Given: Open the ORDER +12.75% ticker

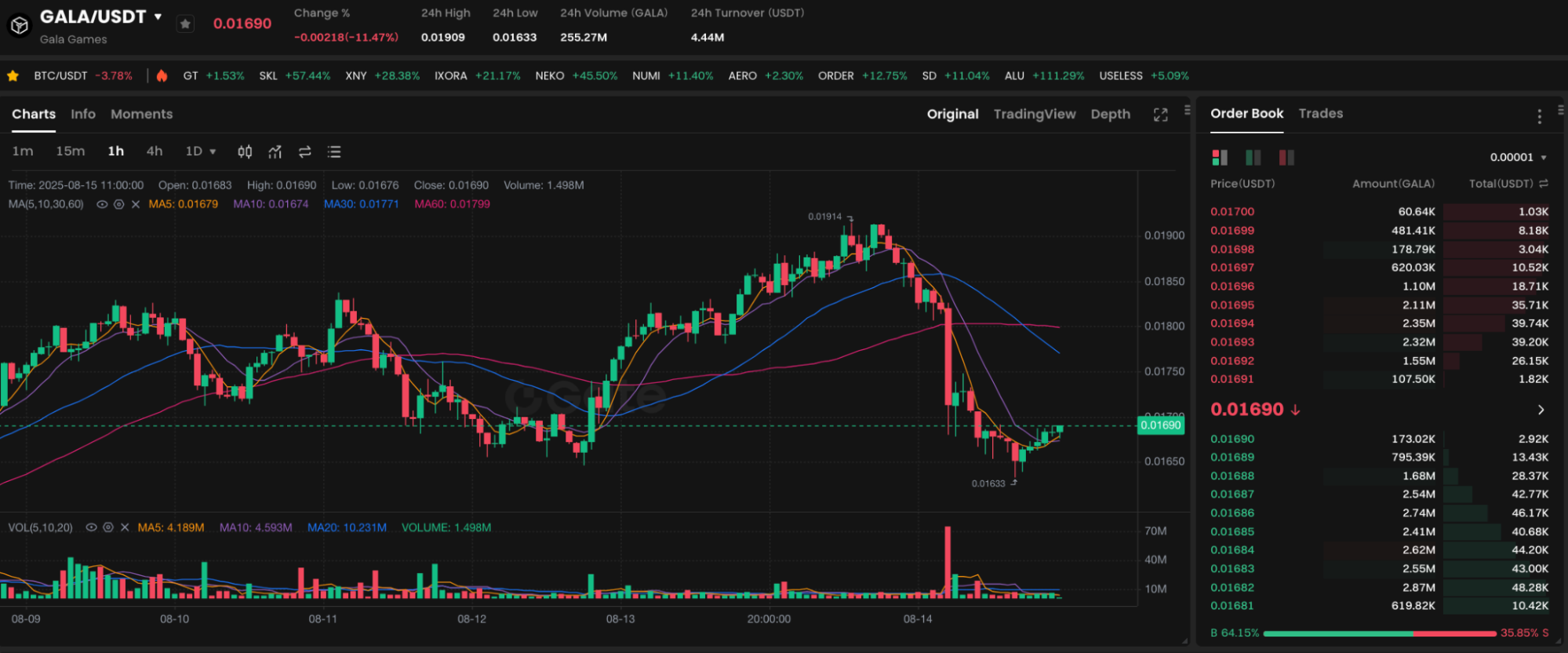Looking at the screenshot, I should tap(862, 76).
